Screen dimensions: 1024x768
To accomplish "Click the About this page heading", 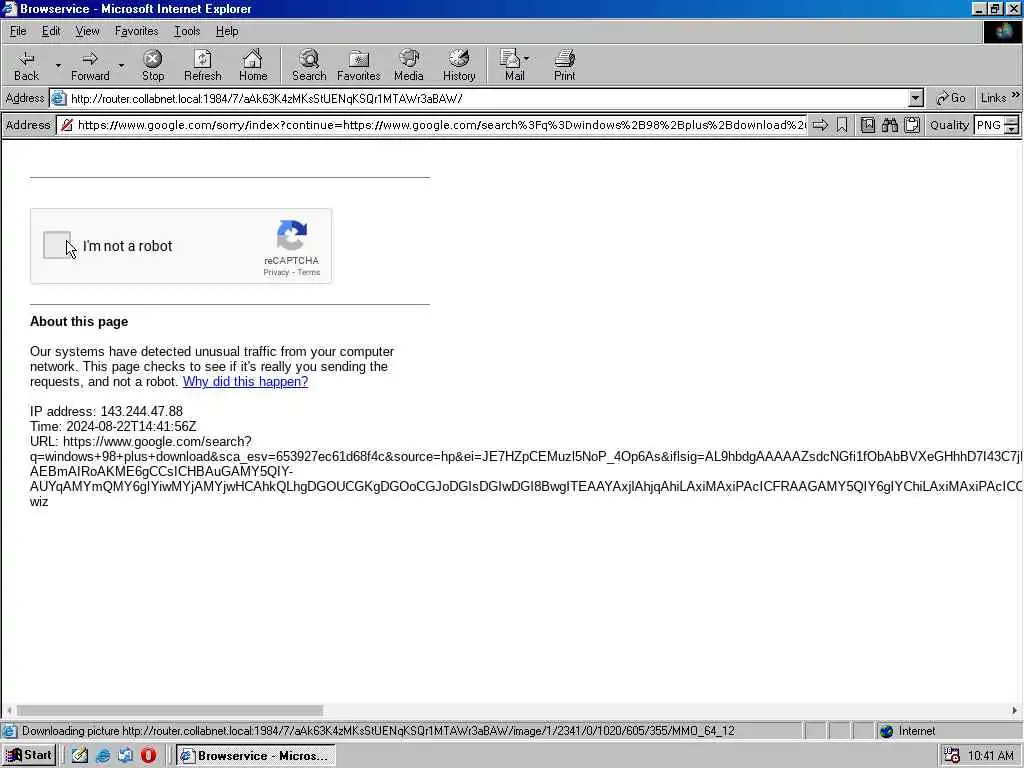I will (x=79, y=321).
